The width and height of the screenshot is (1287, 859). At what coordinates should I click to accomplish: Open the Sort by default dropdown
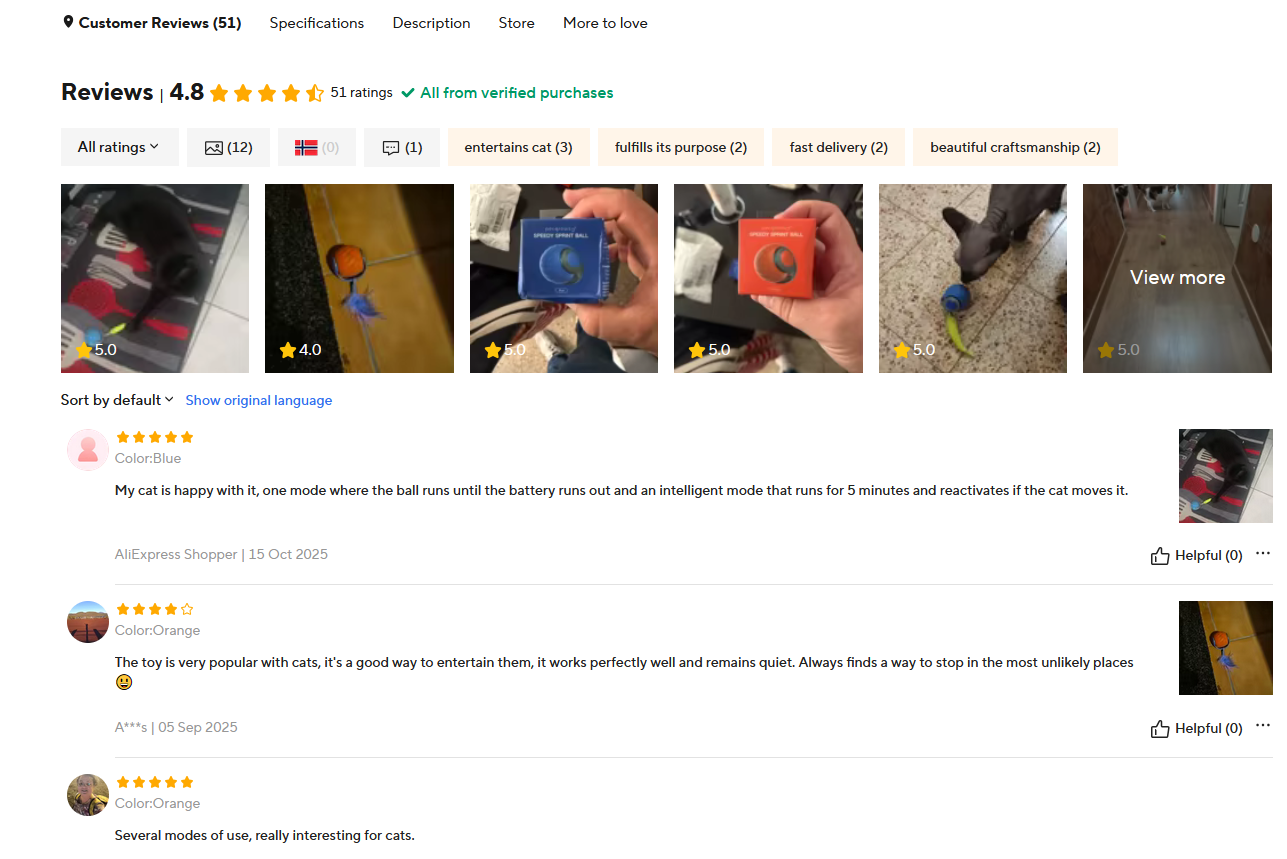click(117, 400)
